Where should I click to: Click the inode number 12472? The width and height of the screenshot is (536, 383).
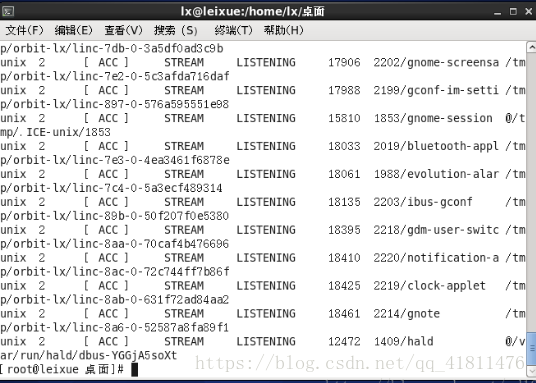[x=344, y=342]
